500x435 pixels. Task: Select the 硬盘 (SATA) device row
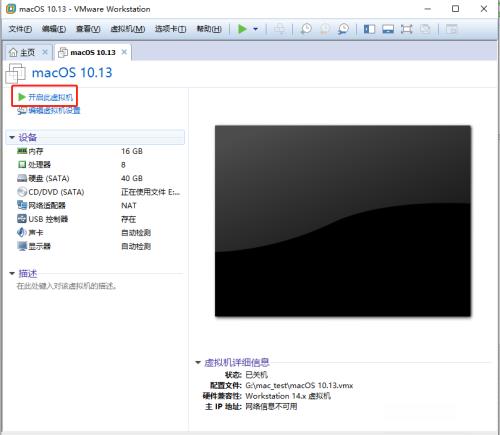pos(95,178)
